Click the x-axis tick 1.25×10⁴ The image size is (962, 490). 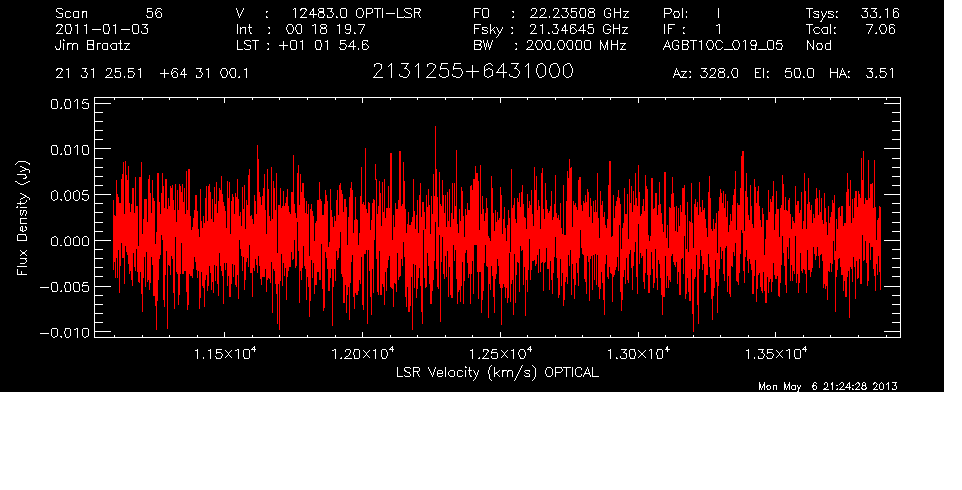coord(501,354)
